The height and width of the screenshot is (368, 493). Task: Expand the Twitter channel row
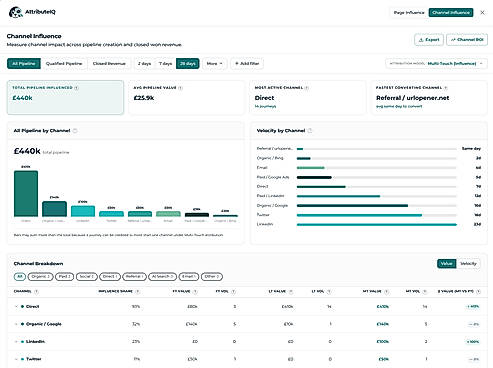click(16, 359)
